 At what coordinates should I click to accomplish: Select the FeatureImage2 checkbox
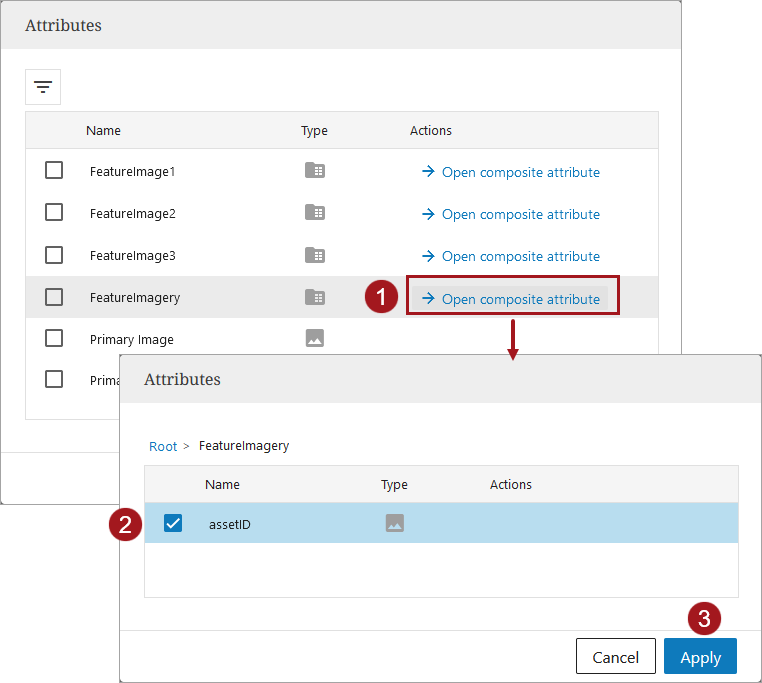[54, 213]
